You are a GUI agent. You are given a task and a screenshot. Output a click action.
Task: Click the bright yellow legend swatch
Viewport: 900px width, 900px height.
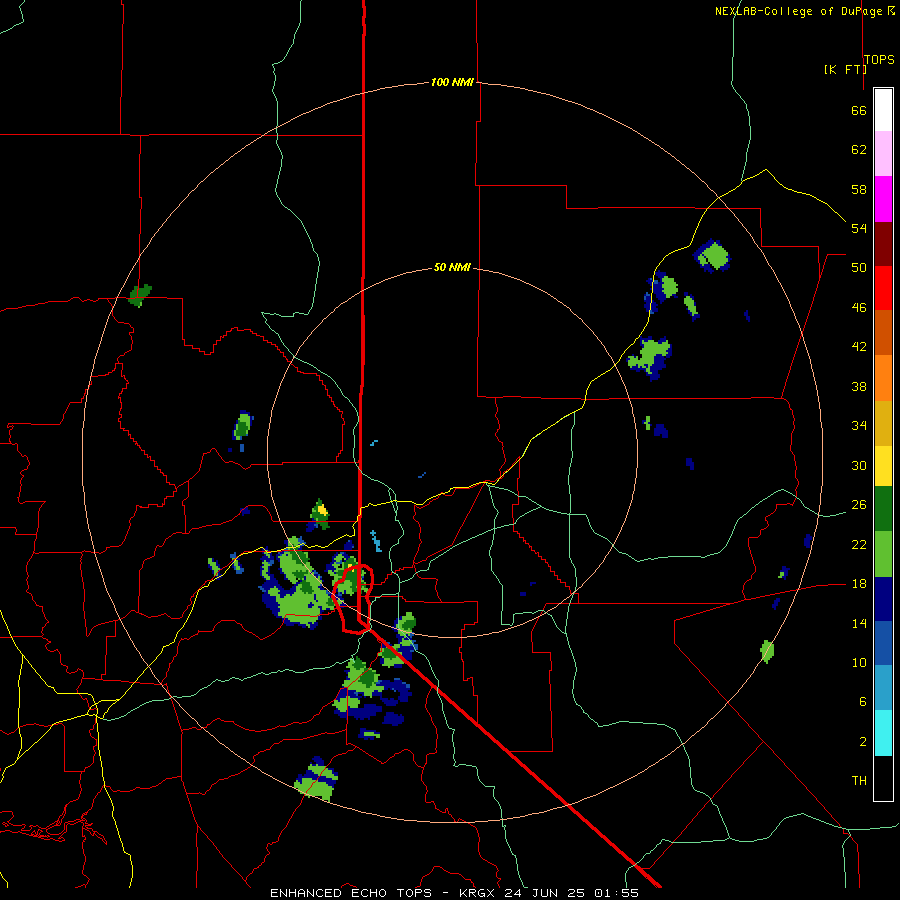(883, 466)
